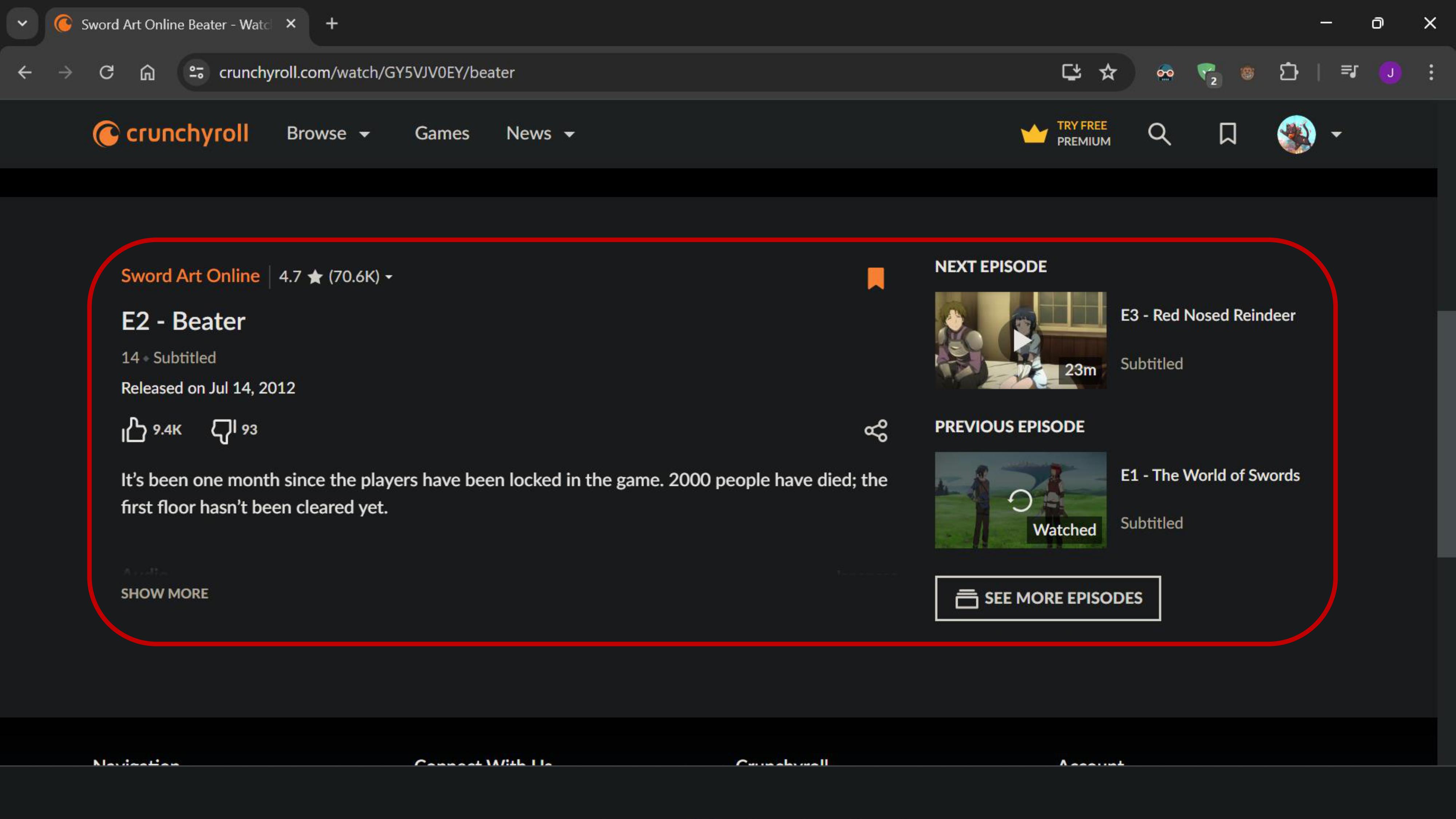Open the watchlist bookmark icon in header
This screenshot has height=819, width=1456.
pyautogui.click(x=1227, y=135)
